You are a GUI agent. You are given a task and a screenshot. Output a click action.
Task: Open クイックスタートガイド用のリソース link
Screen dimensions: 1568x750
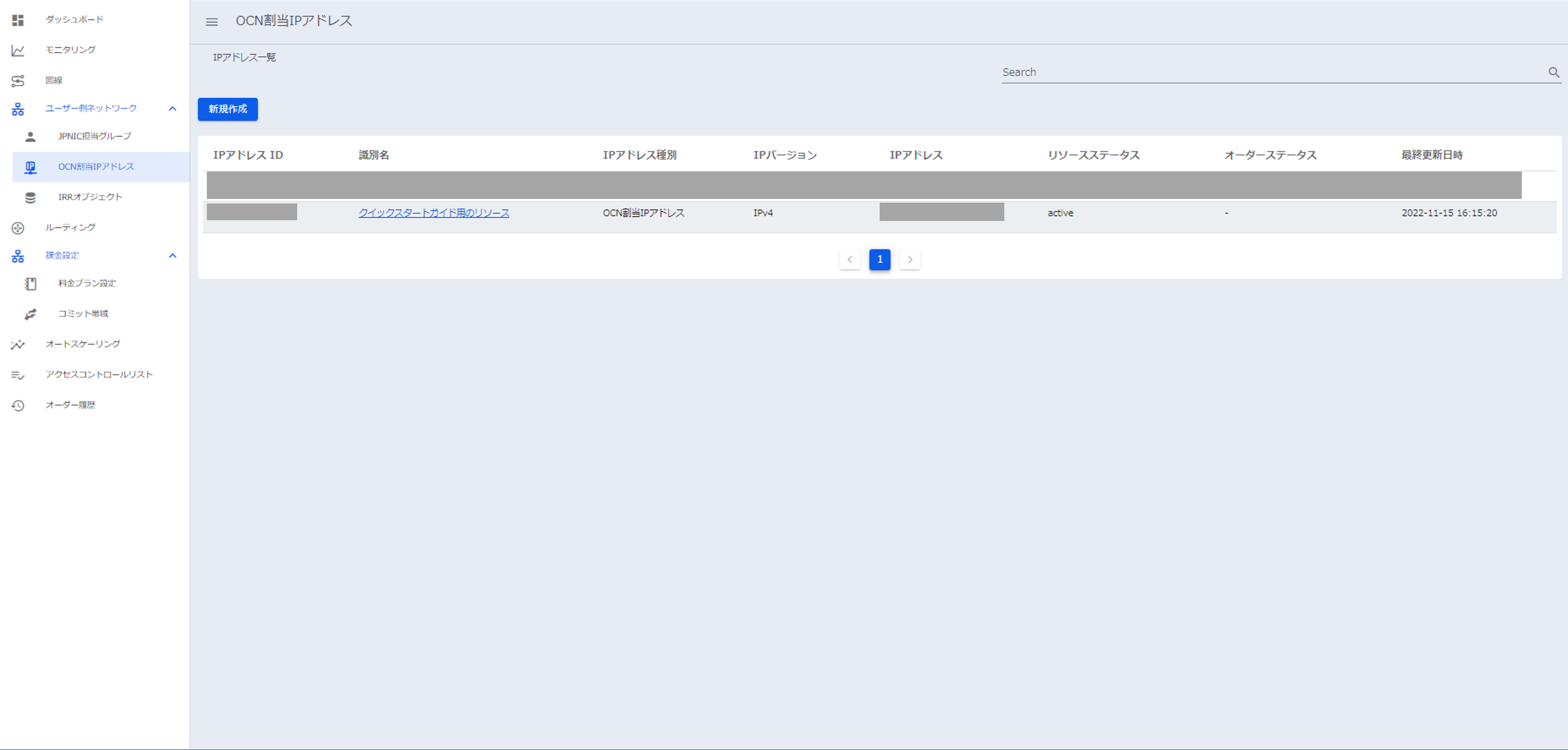(433, 213)
